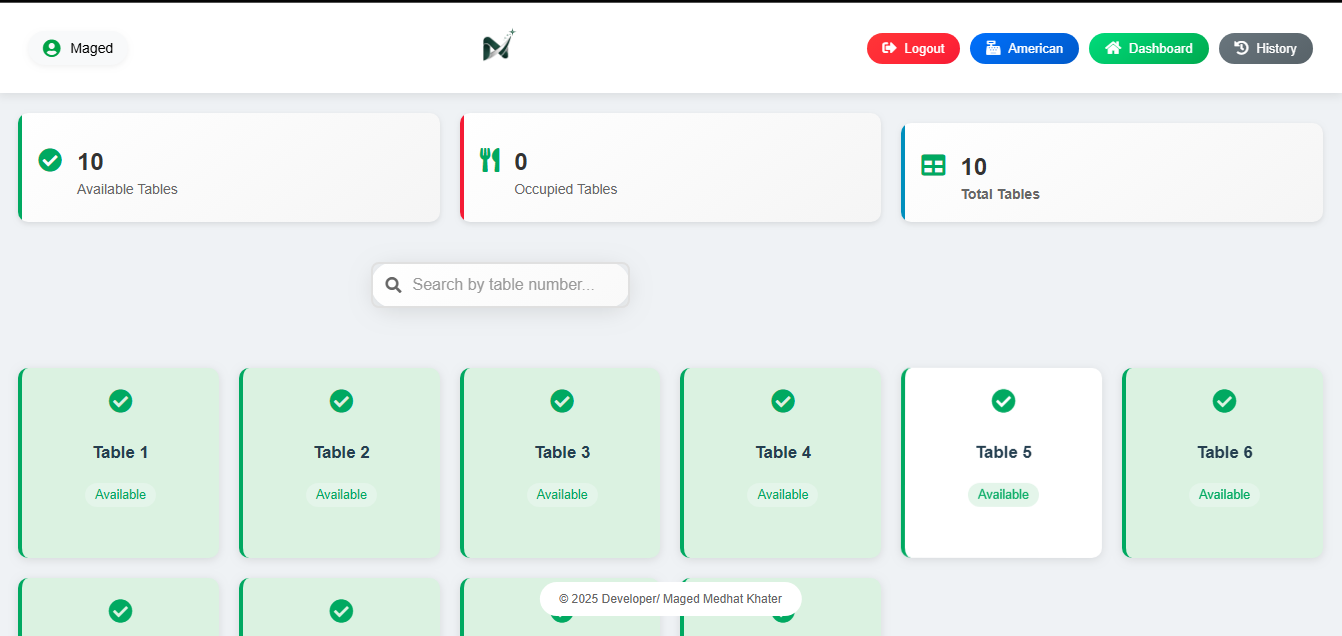Switch to American mode button
Viewport: 1342px width, 636px height.
point(1024,48)
